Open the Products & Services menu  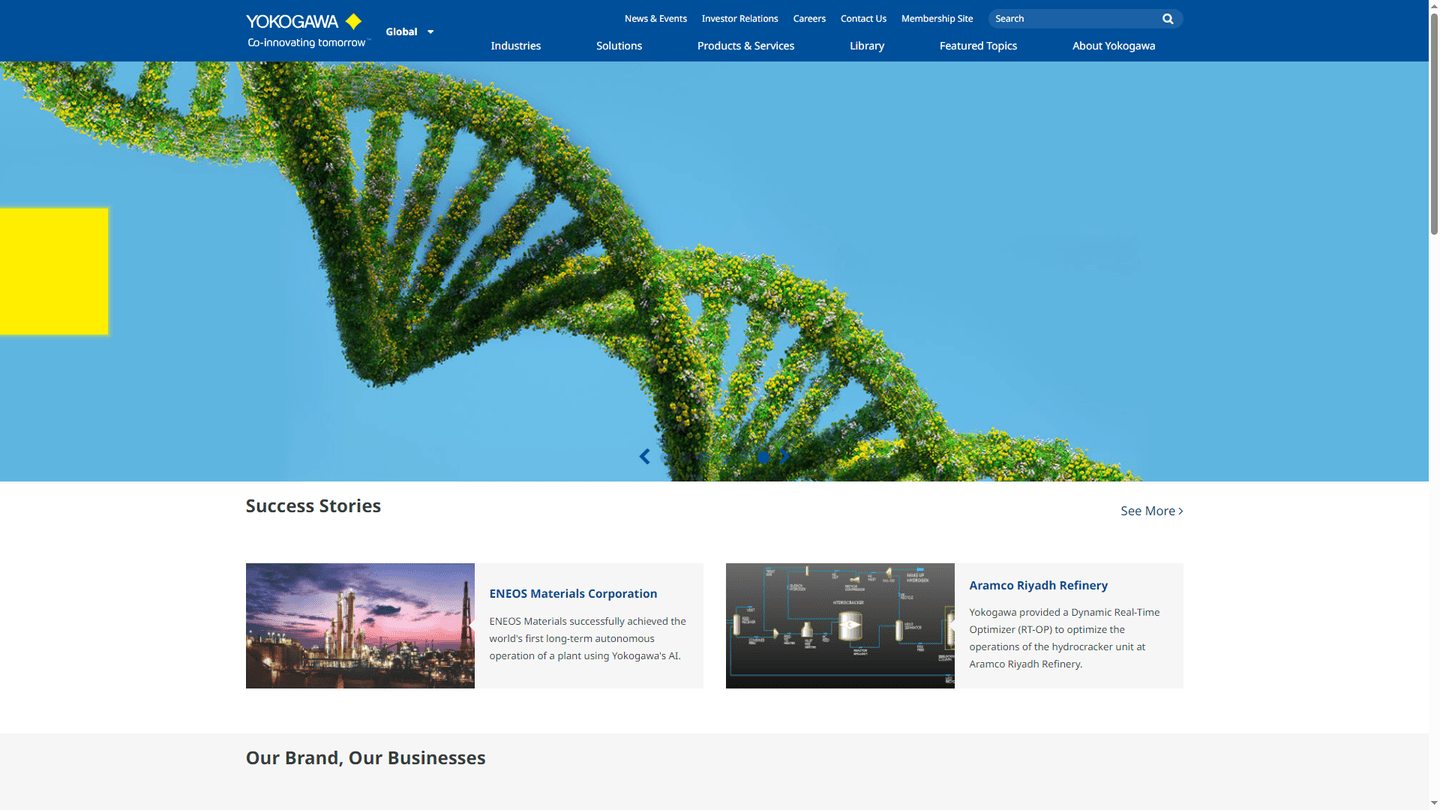[746, 46]
